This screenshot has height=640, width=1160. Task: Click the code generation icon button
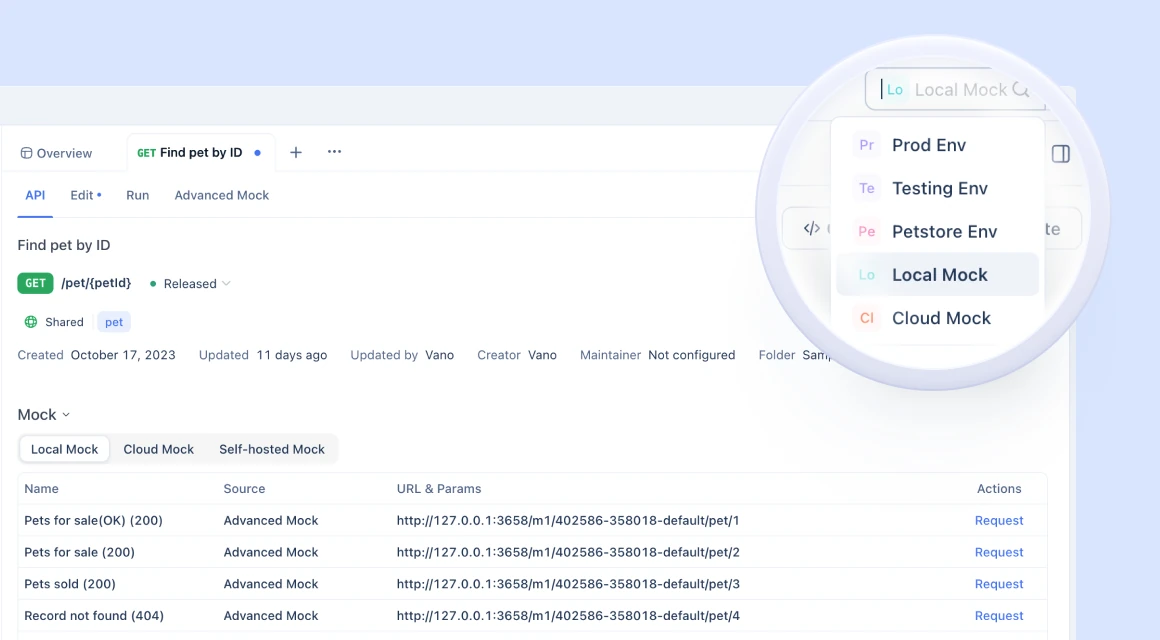(x=811, y=228)
